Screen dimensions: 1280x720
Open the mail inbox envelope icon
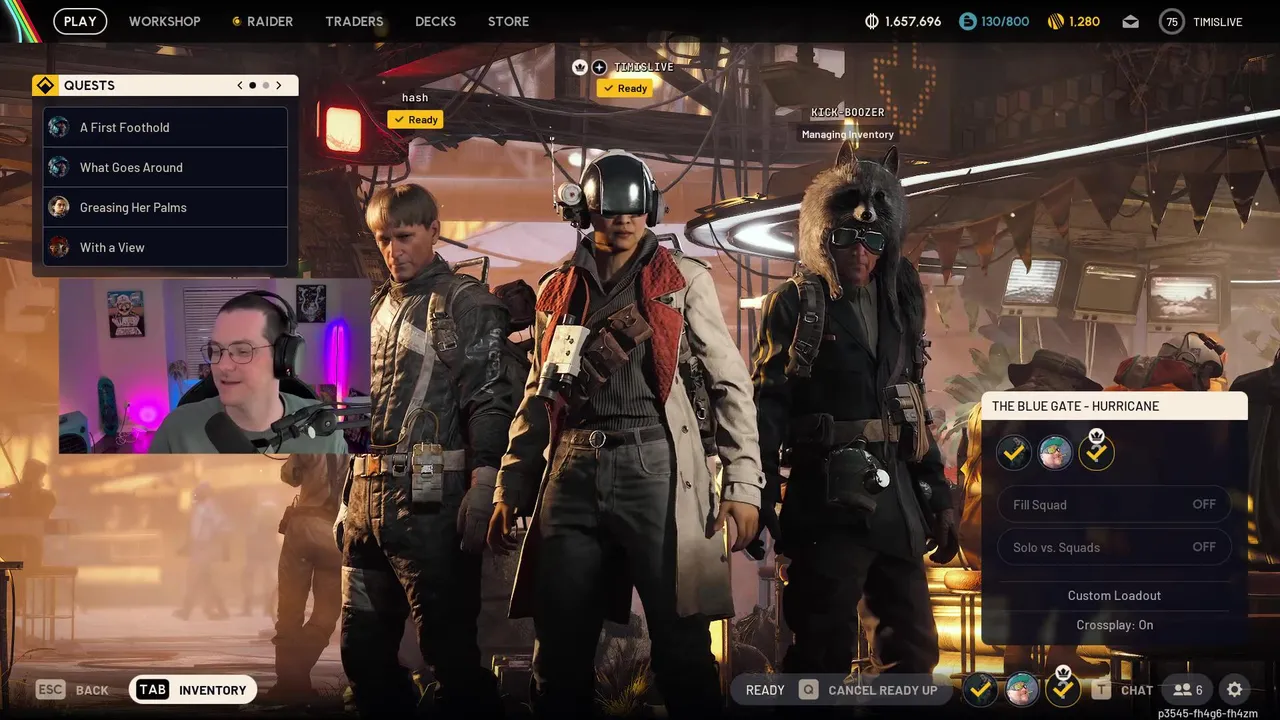tap(1130, 21)
